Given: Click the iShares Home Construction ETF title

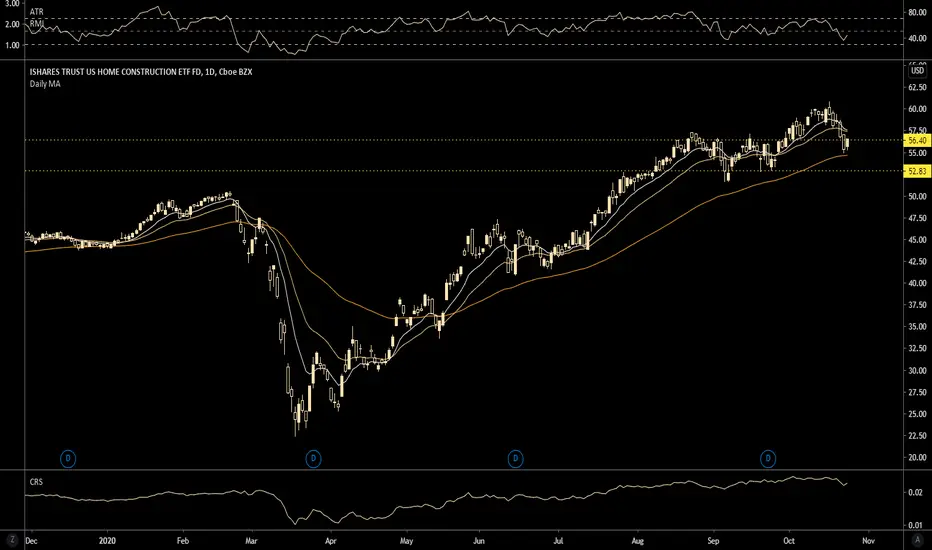Looking at the screenshot, I should click(x=141, y=72).
